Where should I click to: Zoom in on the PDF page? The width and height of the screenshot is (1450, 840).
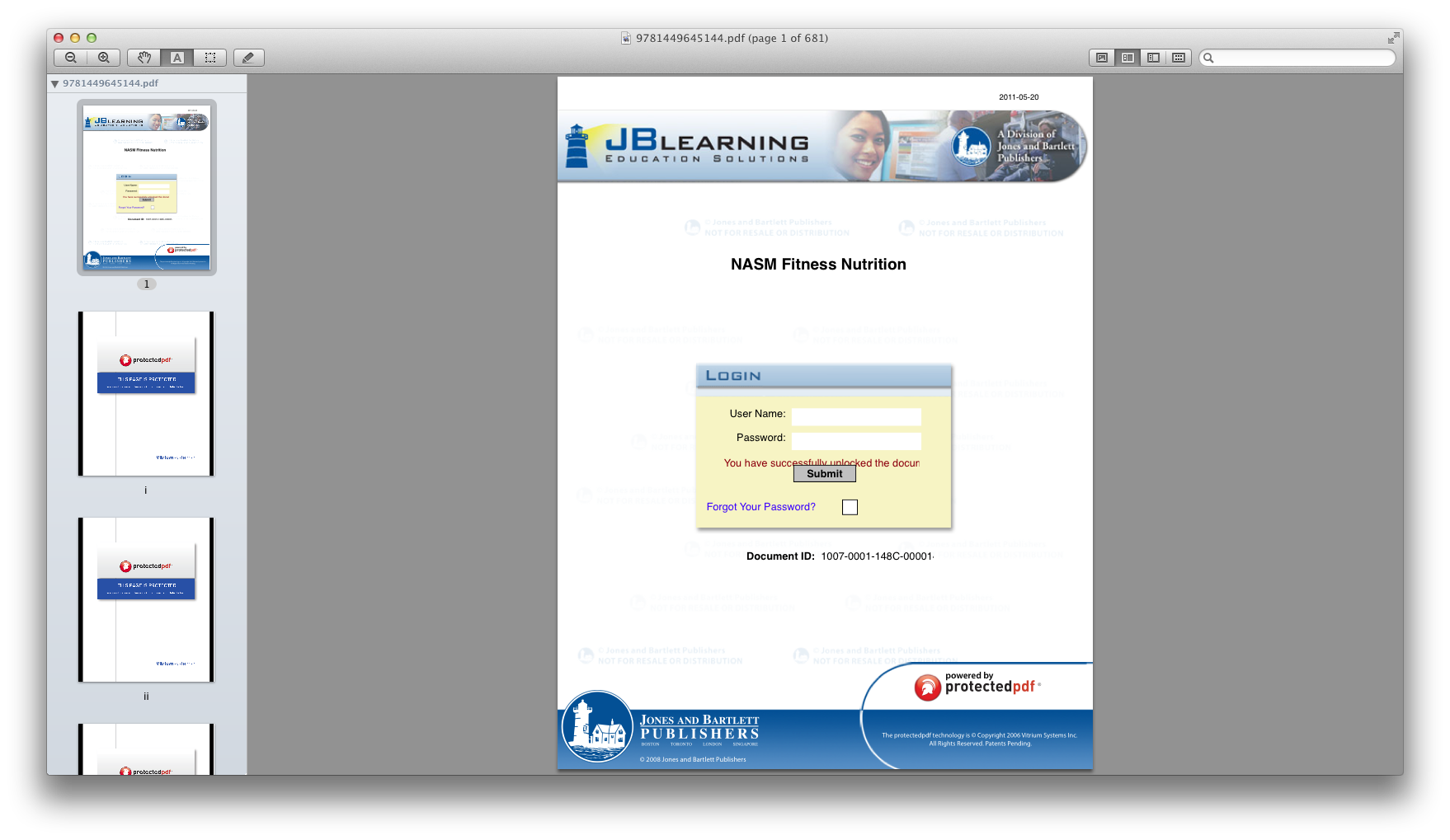tap(104, 58)
